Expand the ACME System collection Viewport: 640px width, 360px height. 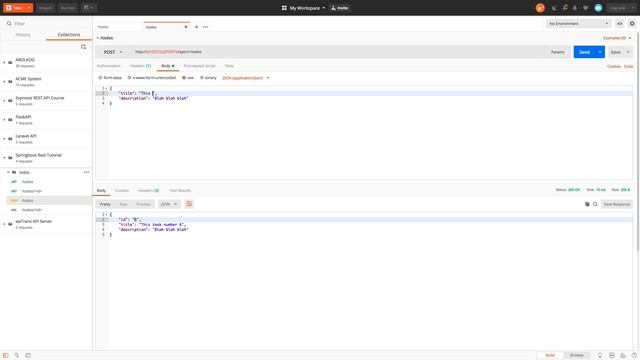[x=4, y=82]
